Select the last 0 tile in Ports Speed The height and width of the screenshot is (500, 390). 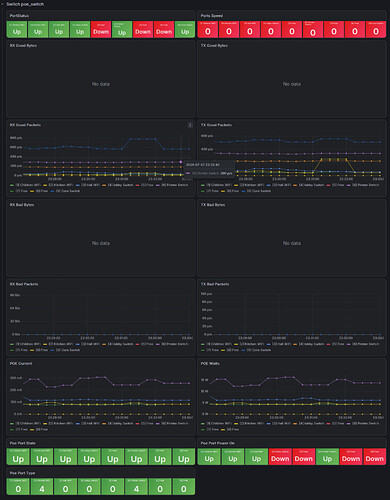point(376,29)
